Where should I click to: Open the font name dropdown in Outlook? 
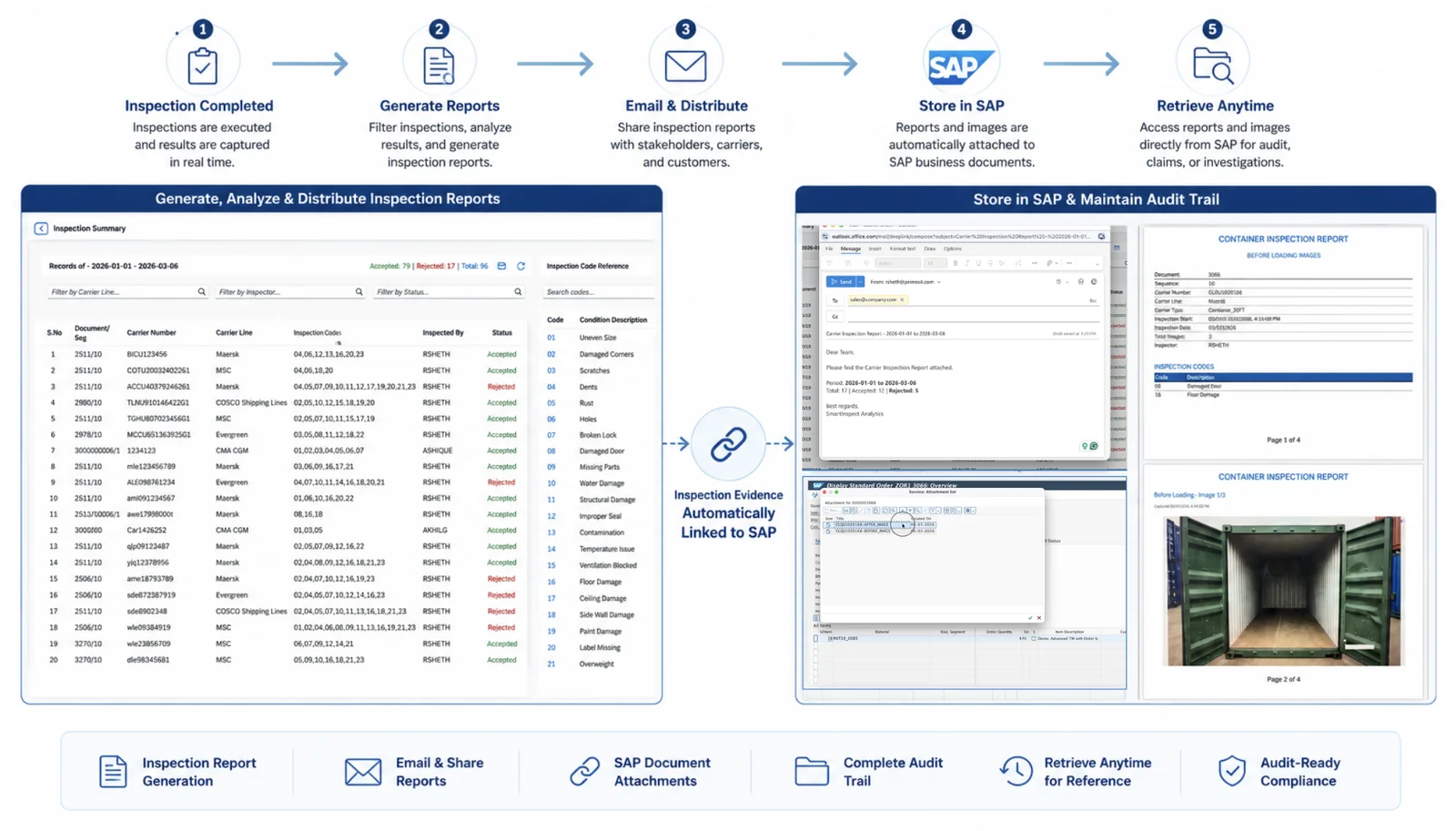click(x=898, y=263)
